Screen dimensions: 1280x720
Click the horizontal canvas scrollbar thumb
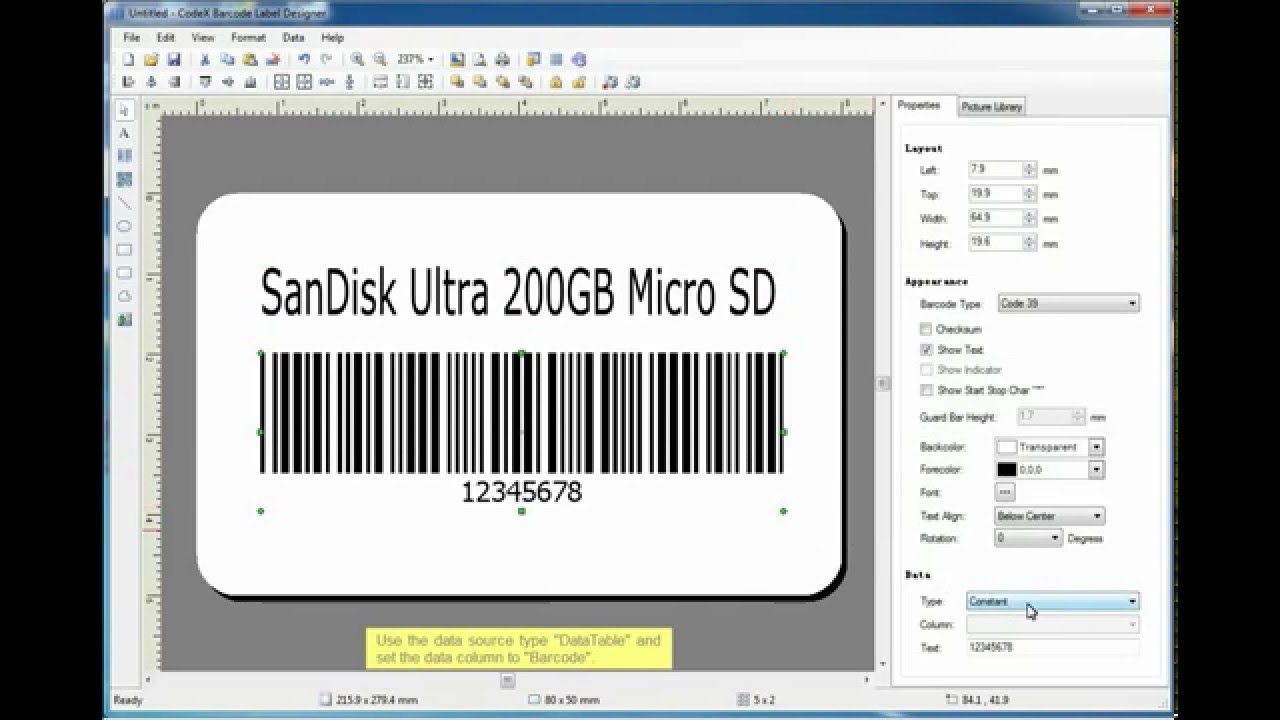pyautogui.click(x=508, y=680)
